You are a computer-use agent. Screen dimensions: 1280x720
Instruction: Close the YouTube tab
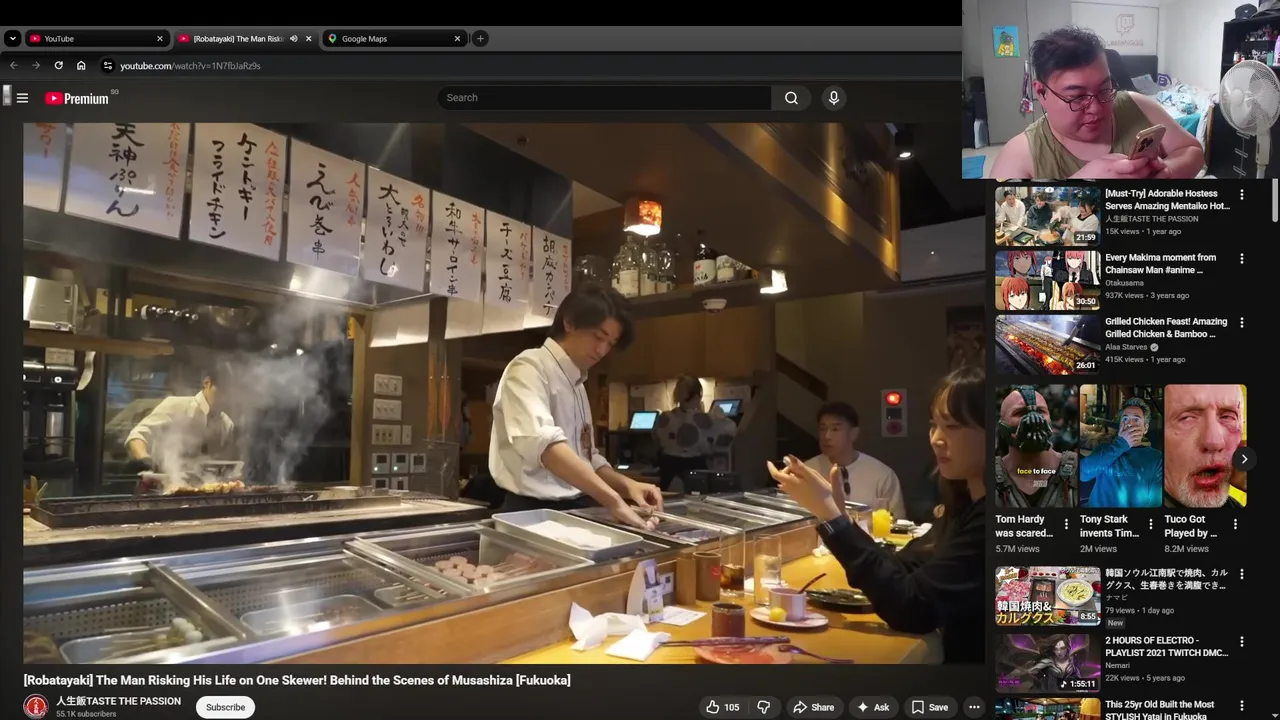tap(159, 38)
